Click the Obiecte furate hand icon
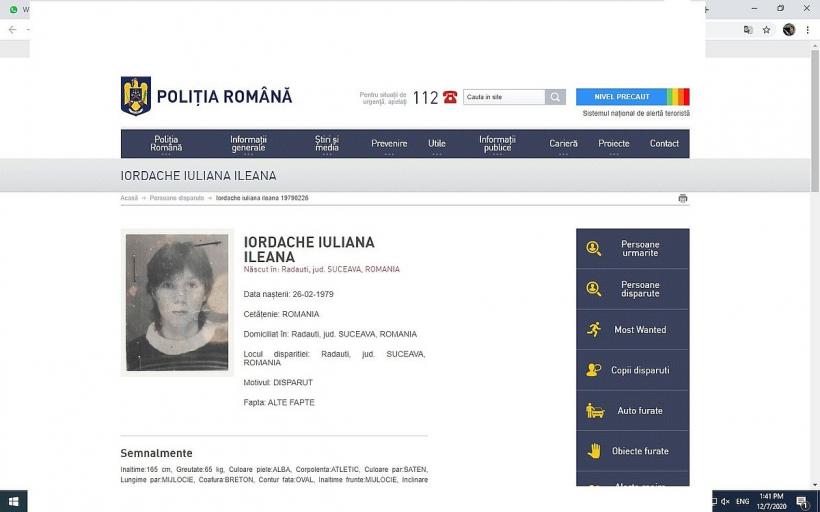 pyautogui.click(x=594, y=451)
